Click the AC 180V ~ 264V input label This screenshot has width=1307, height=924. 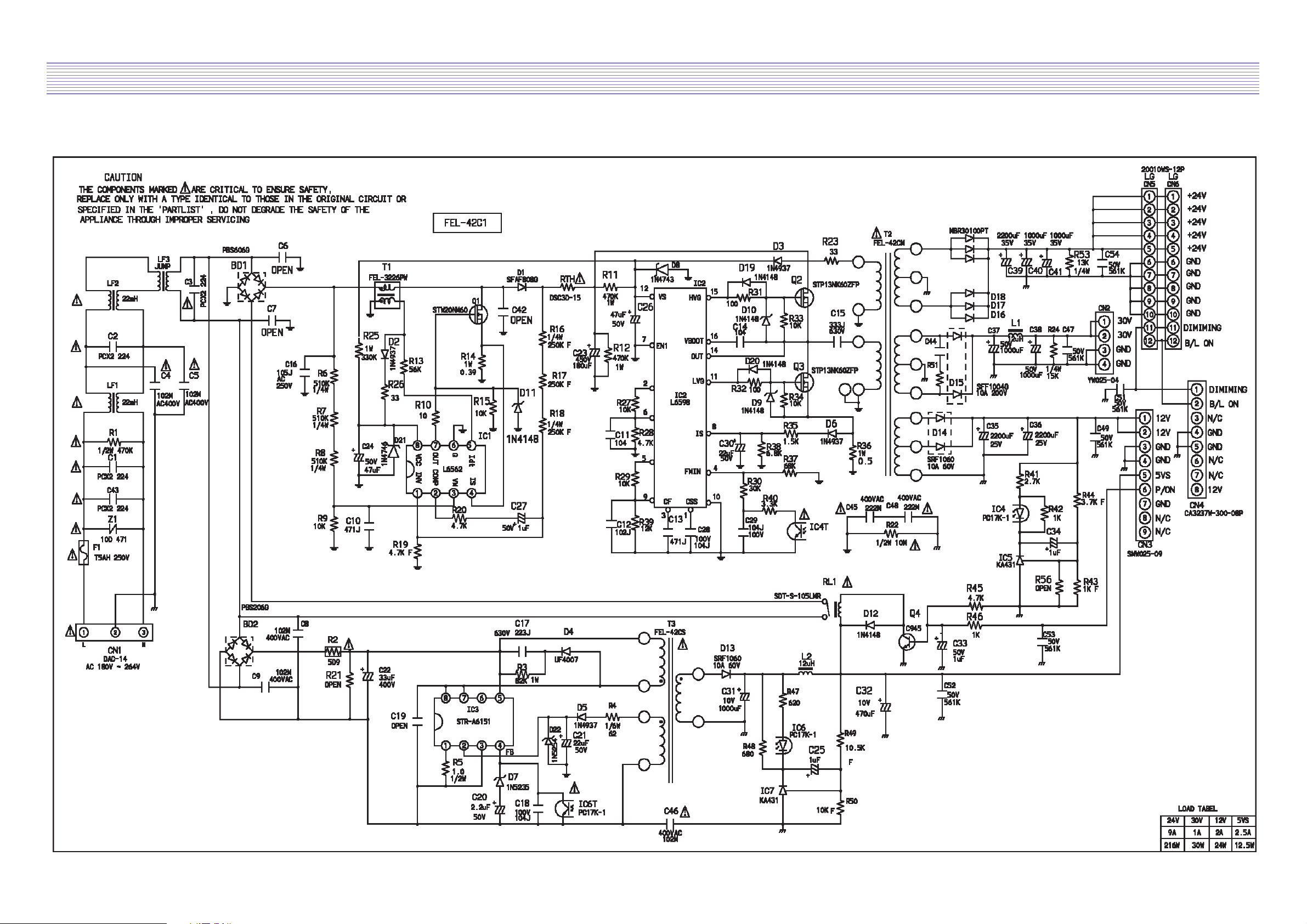[113, 667]
